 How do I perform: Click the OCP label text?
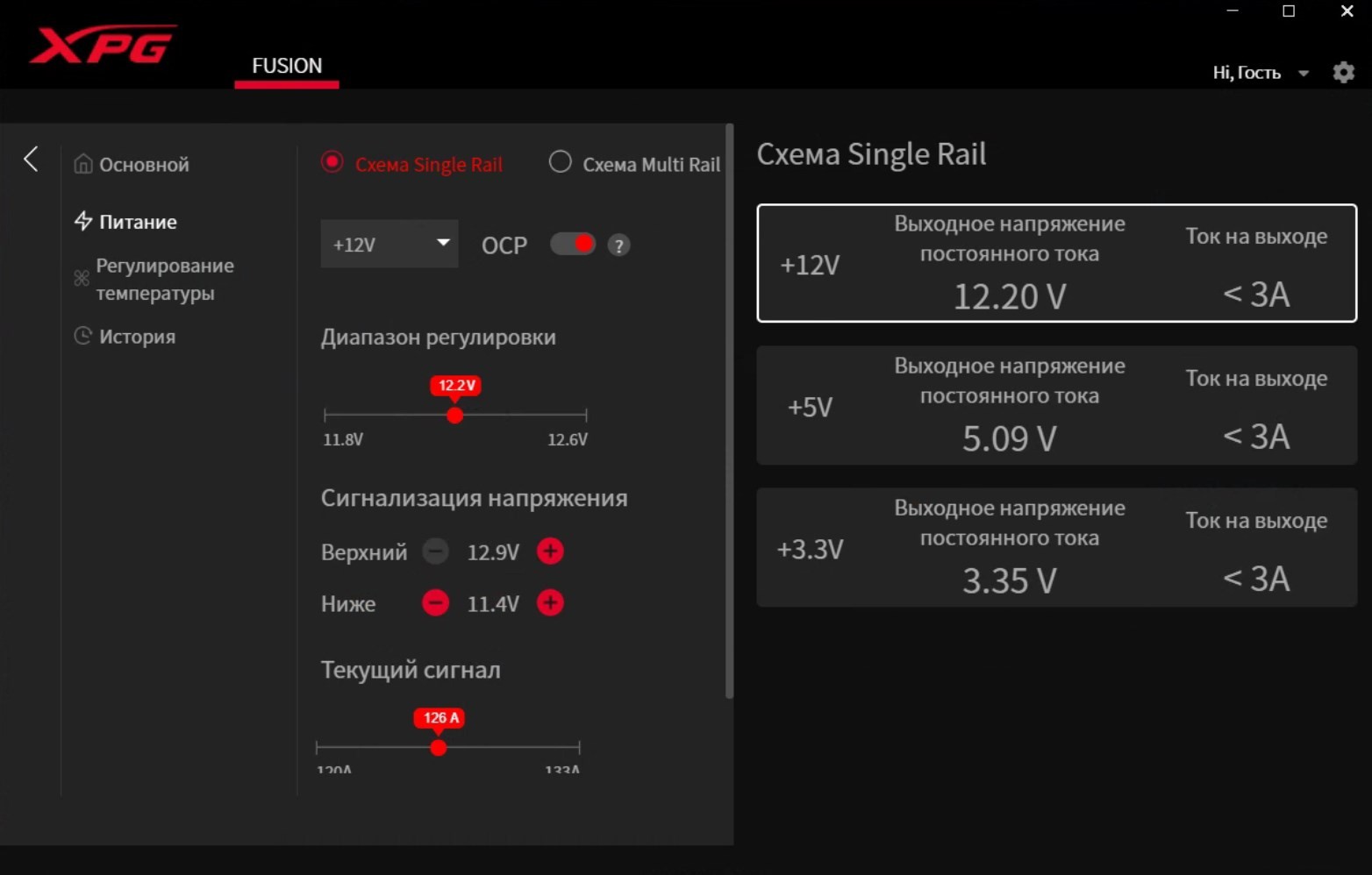(x=504, y=245)
